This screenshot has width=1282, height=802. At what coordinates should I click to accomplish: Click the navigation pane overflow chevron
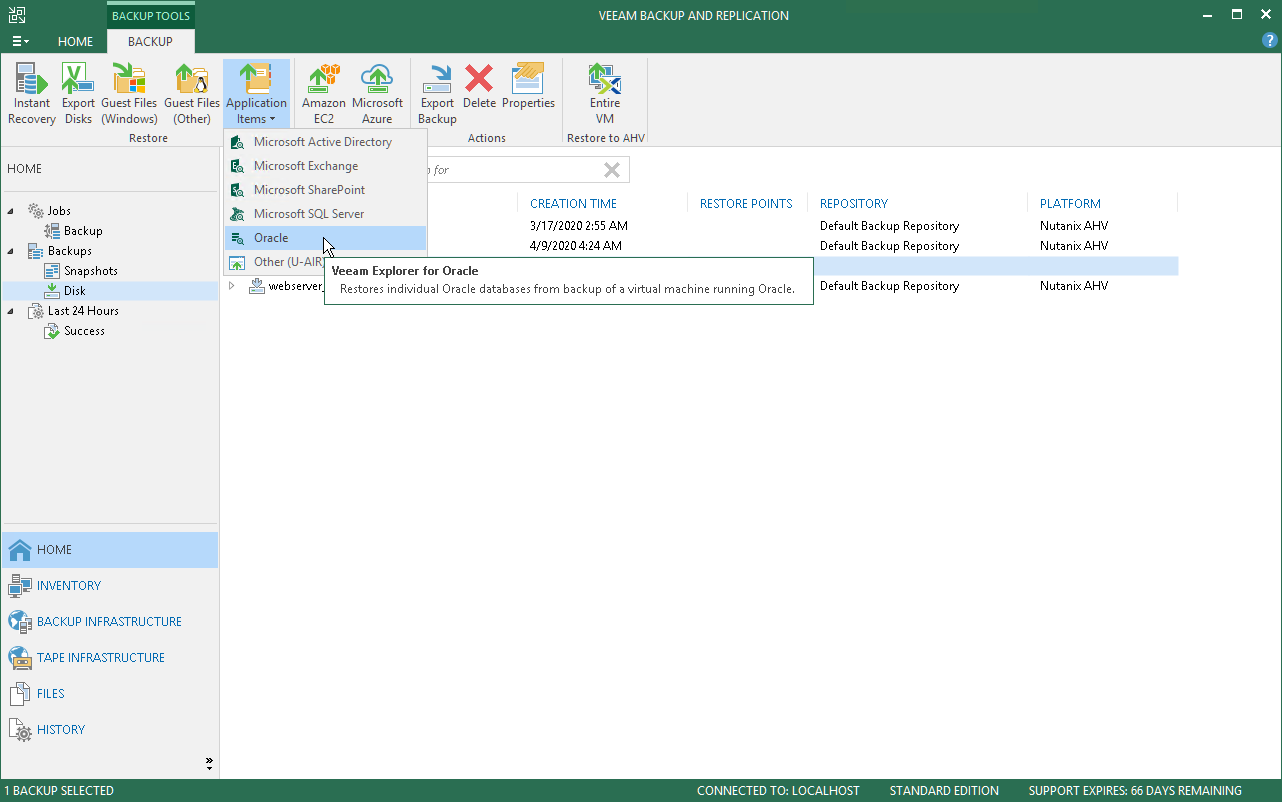(x=209, y=764)
